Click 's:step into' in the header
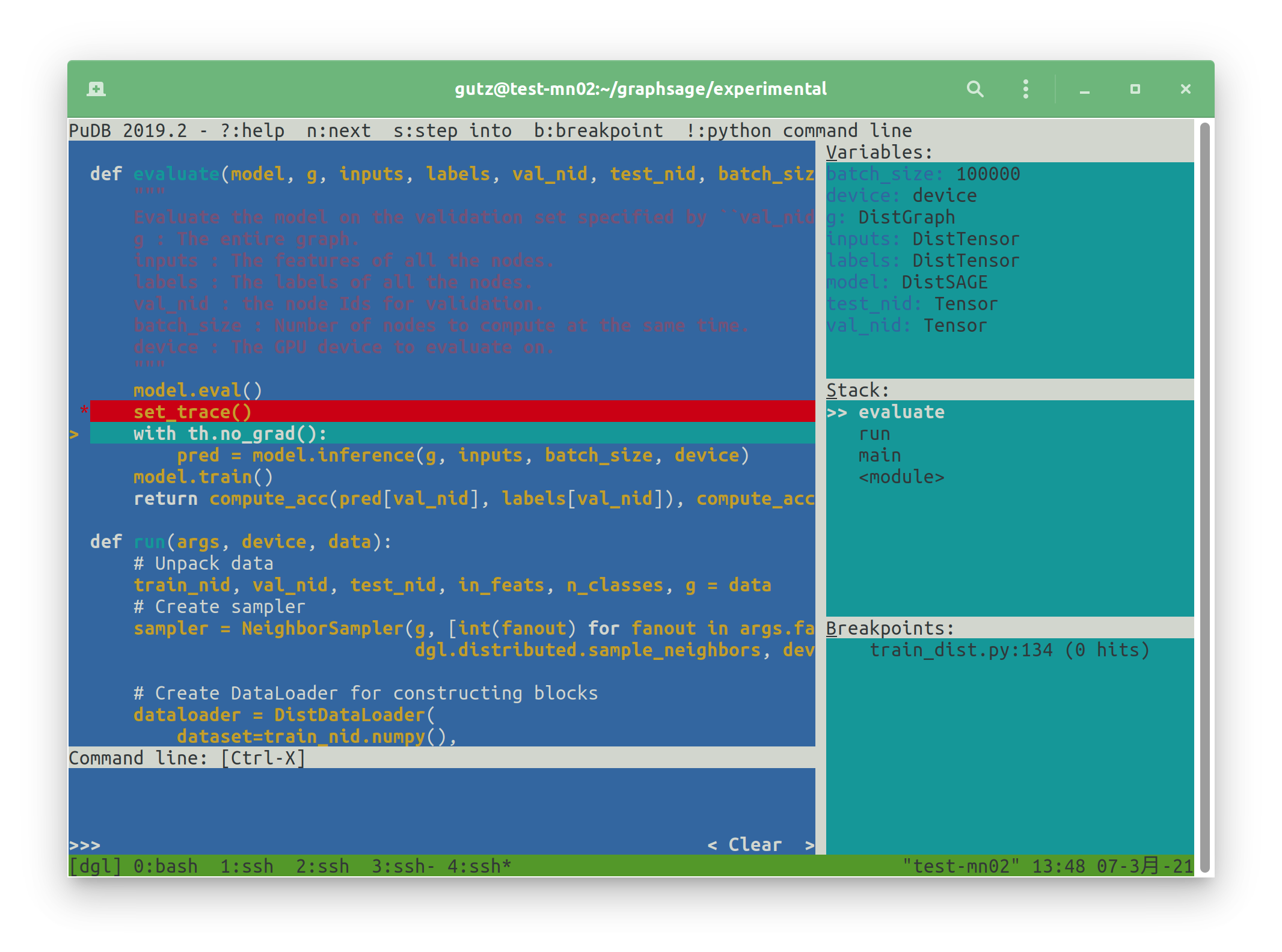Screen dimensions: 1282x952 pos(452,130)
